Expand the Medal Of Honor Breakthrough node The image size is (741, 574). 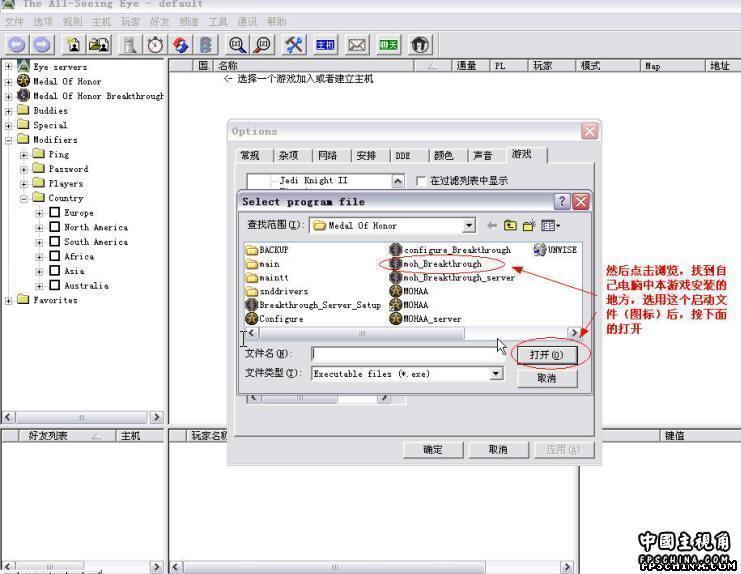click(x=8, y=96)
